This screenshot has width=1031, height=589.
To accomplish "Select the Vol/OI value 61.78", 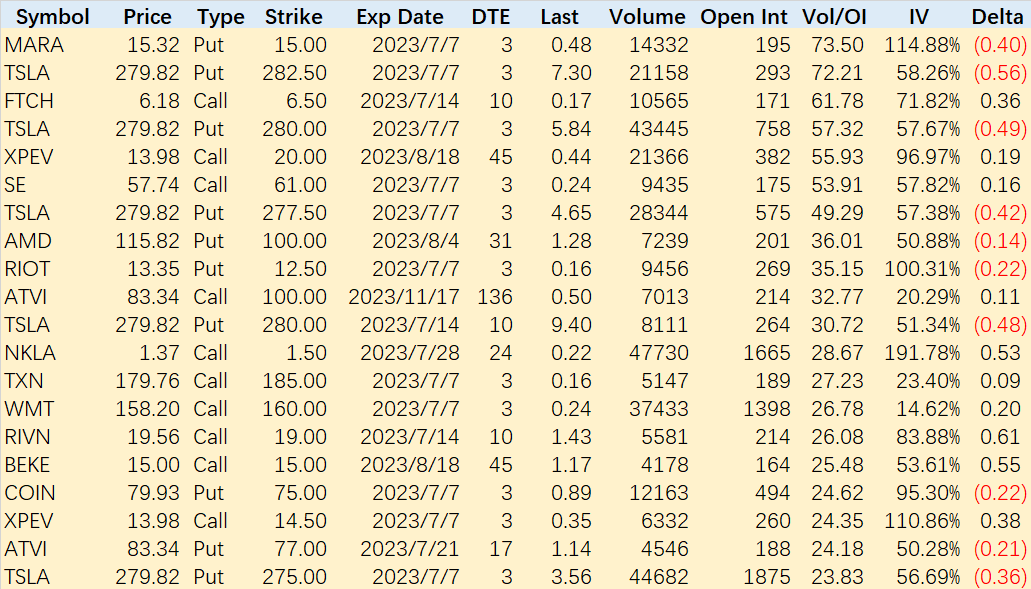I will pos(837,101).
